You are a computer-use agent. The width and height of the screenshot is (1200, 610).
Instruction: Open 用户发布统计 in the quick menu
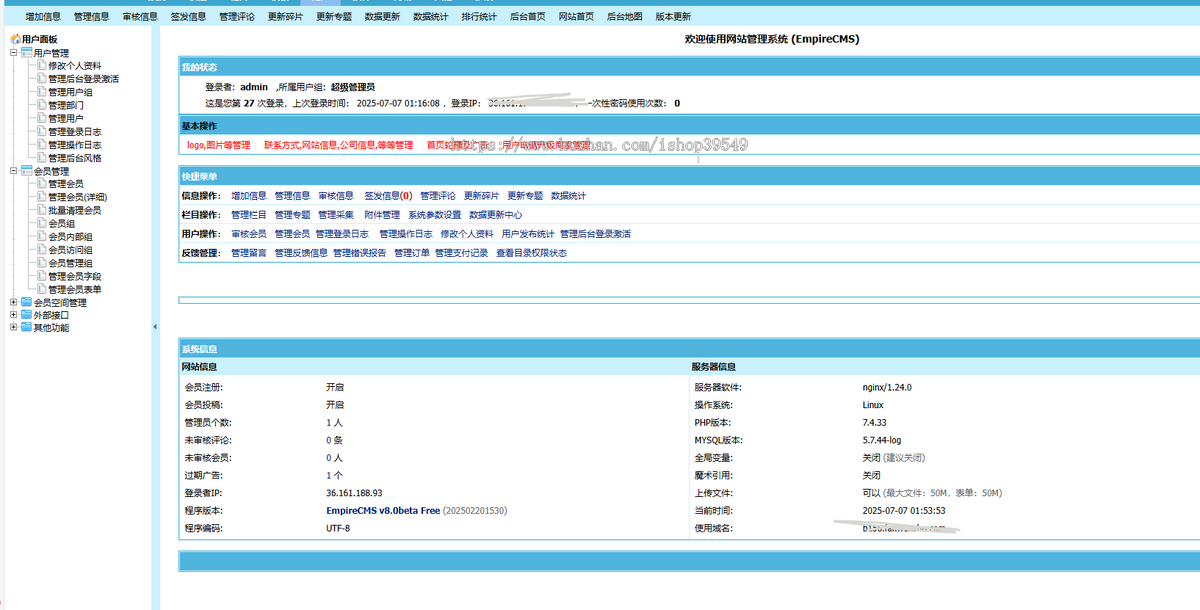(x=528, y=234)
